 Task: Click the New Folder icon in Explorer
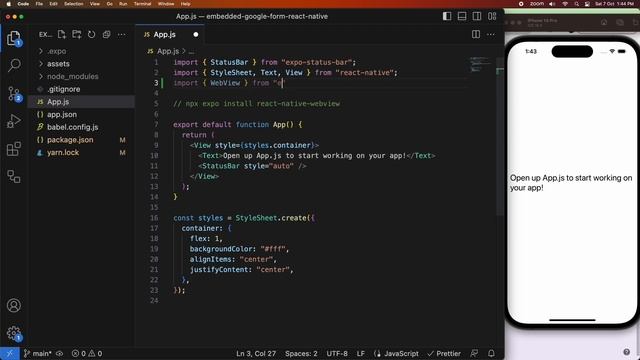pyautogui.click(x=76, y=35)
